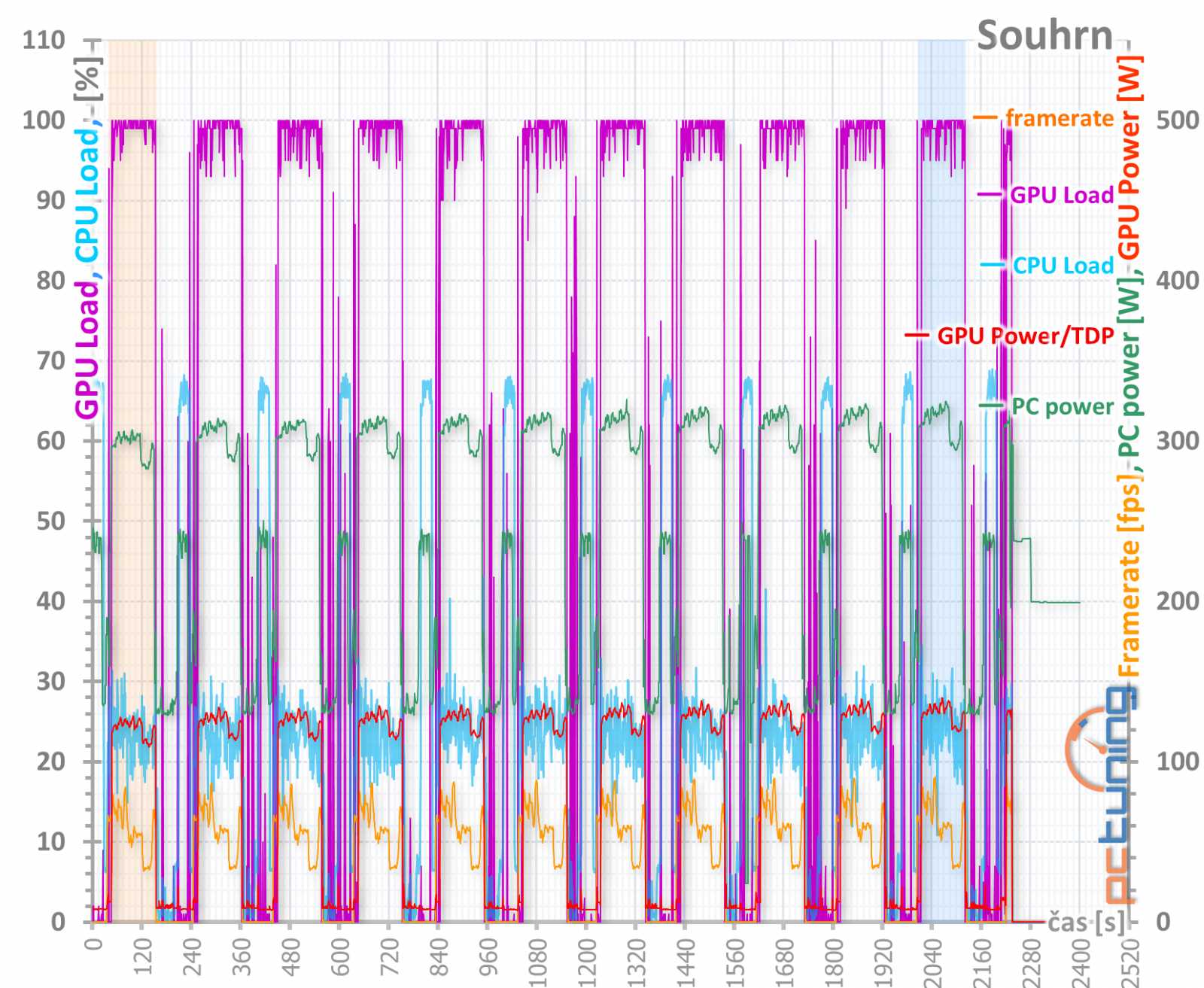1204x988 pixels.
Task: Click time axis tick 2280
Action: click(1031, 962)
